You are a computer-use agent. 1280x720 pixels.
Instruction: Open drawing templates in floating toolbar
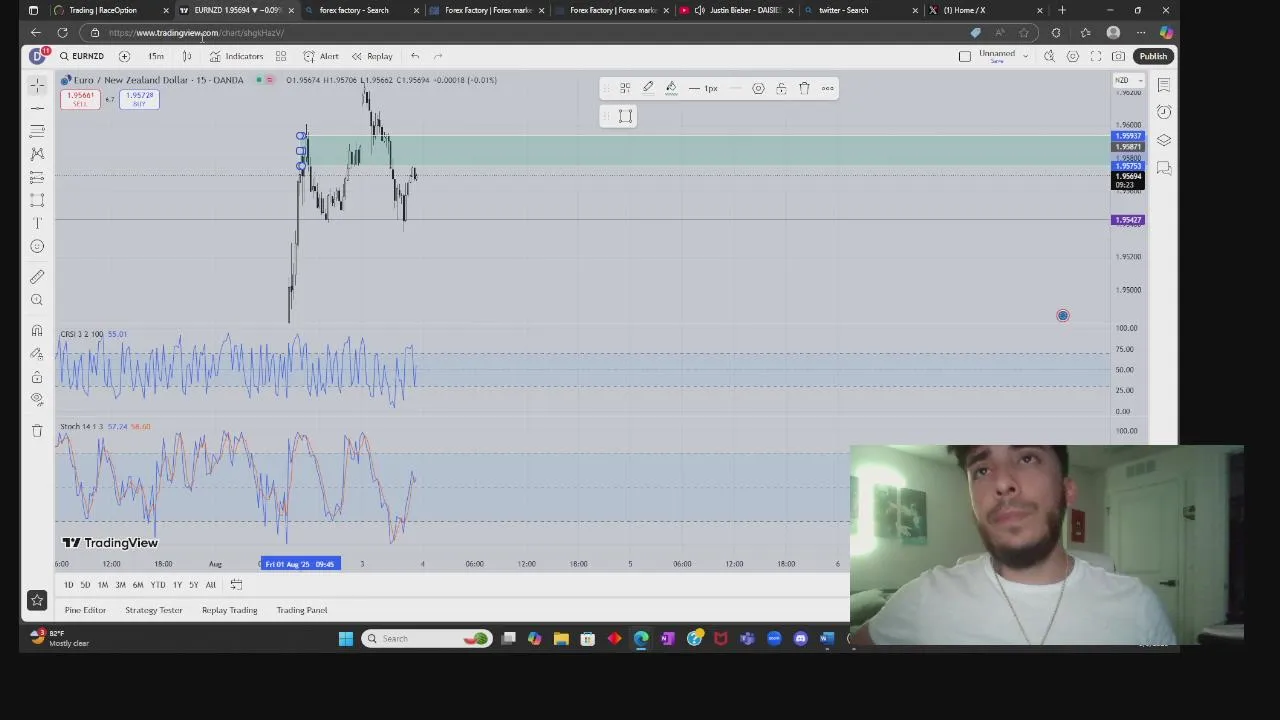click(x=625, y=88)
